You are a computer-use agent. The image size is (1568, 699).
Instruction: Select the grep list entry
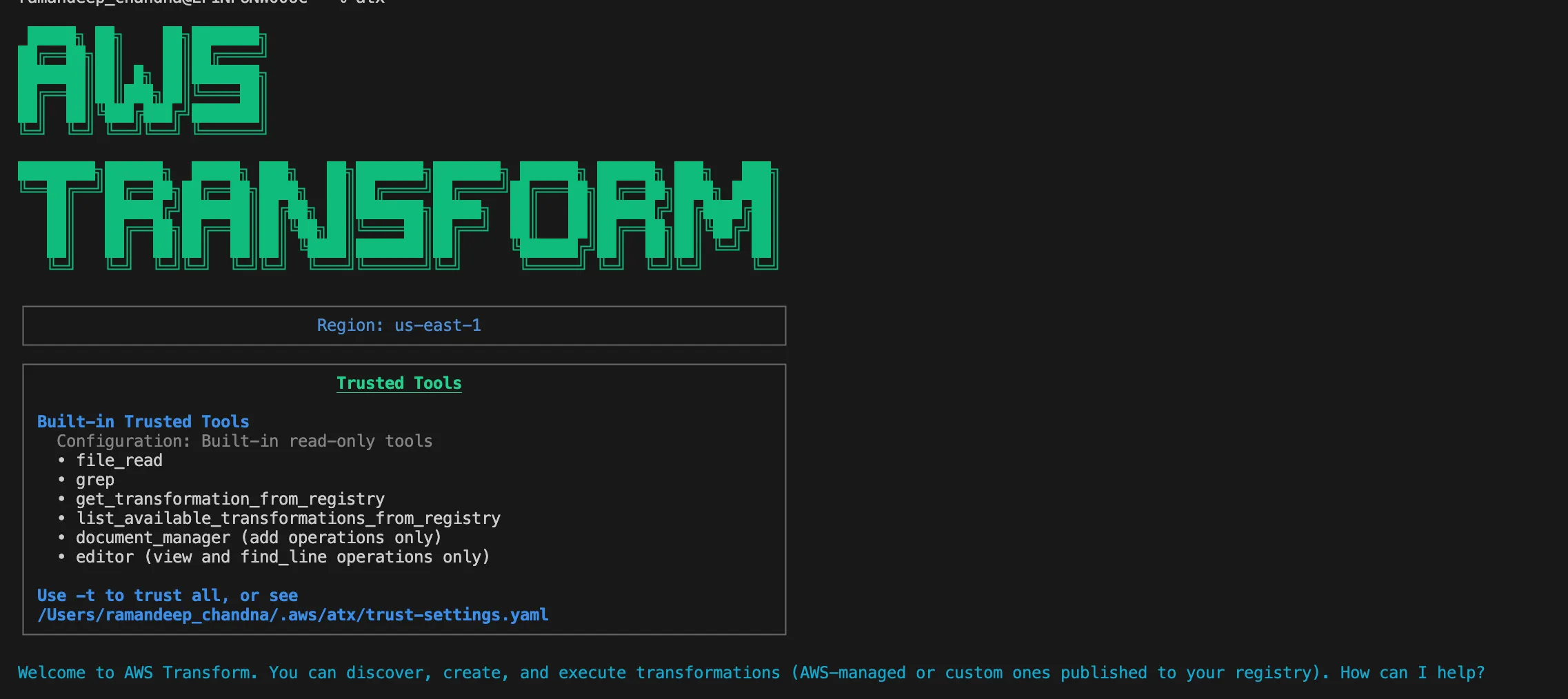click(95, 480)
